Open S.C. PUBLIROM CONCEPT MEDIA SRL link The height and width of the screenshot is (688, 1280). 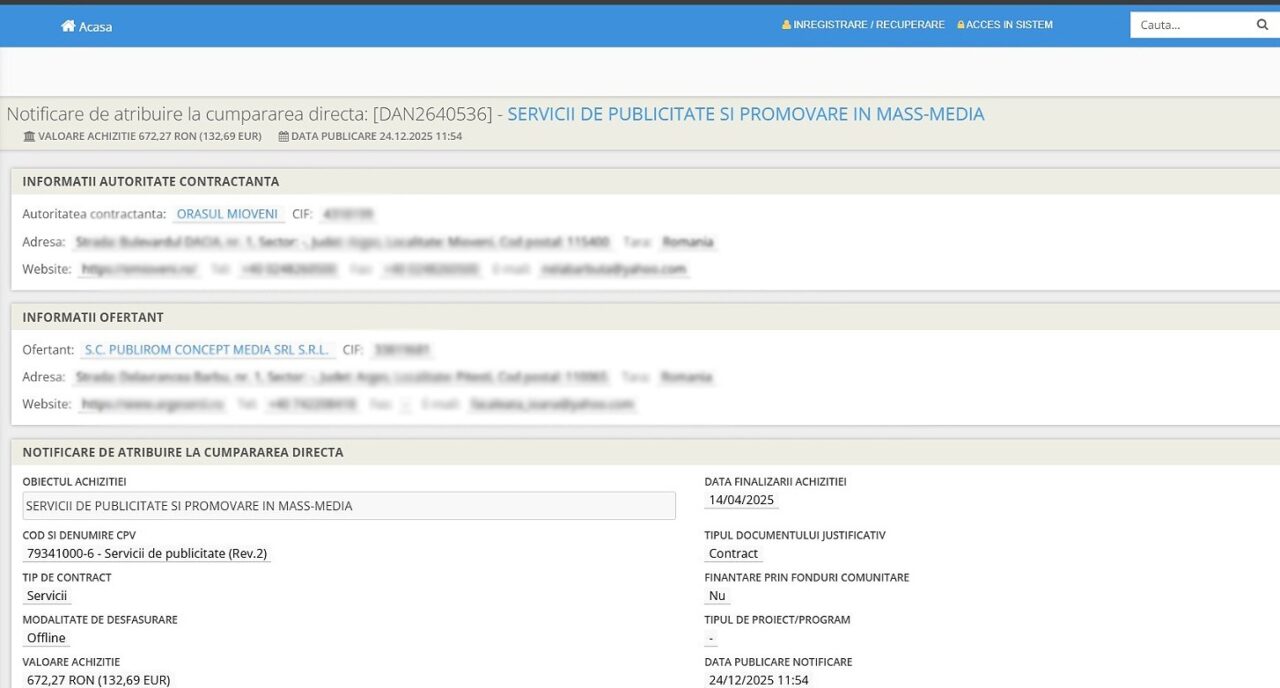click(207, 350)
